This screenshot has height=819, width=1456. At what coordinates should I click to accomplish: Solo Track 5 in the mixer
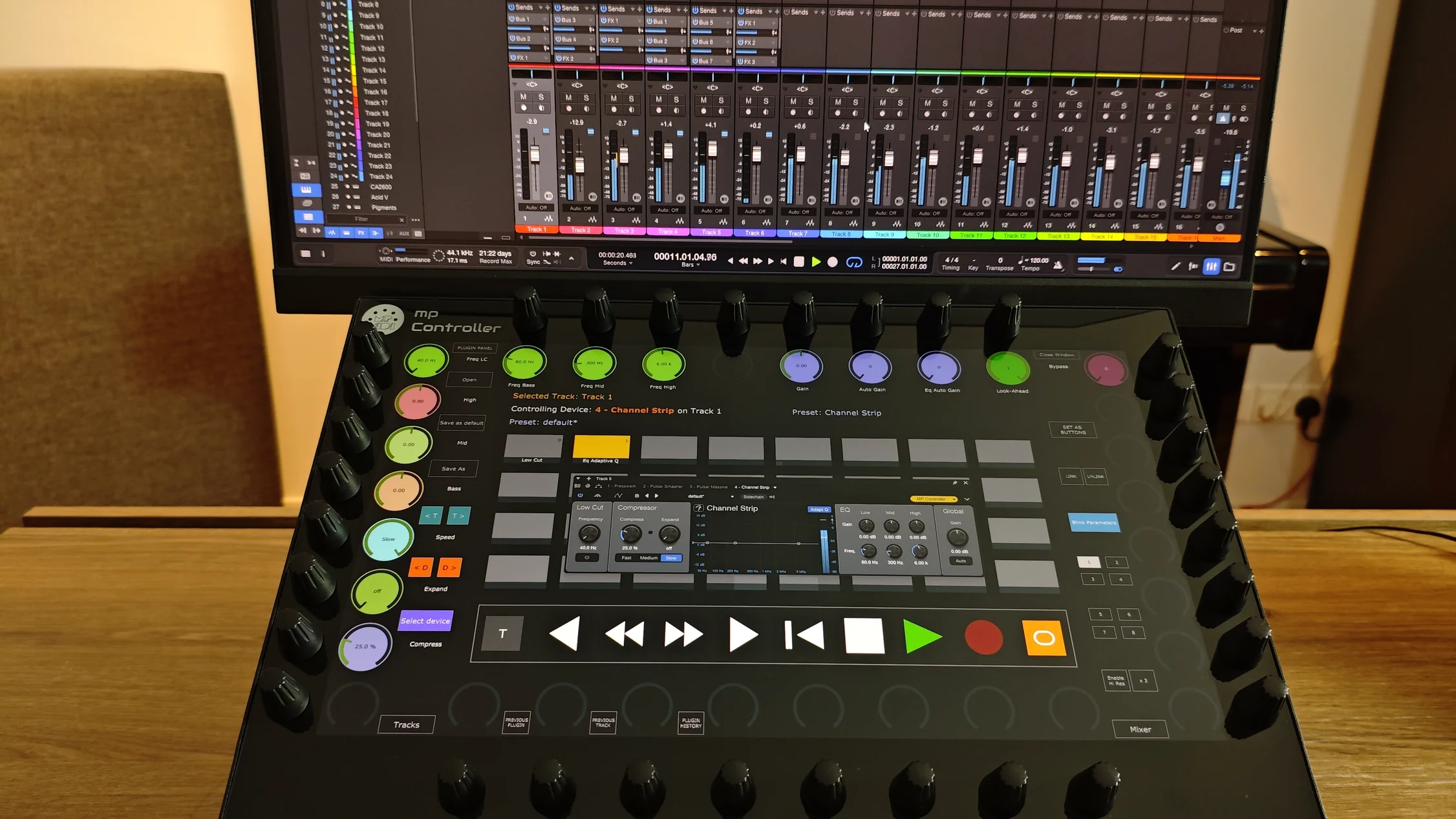[721, 100]
